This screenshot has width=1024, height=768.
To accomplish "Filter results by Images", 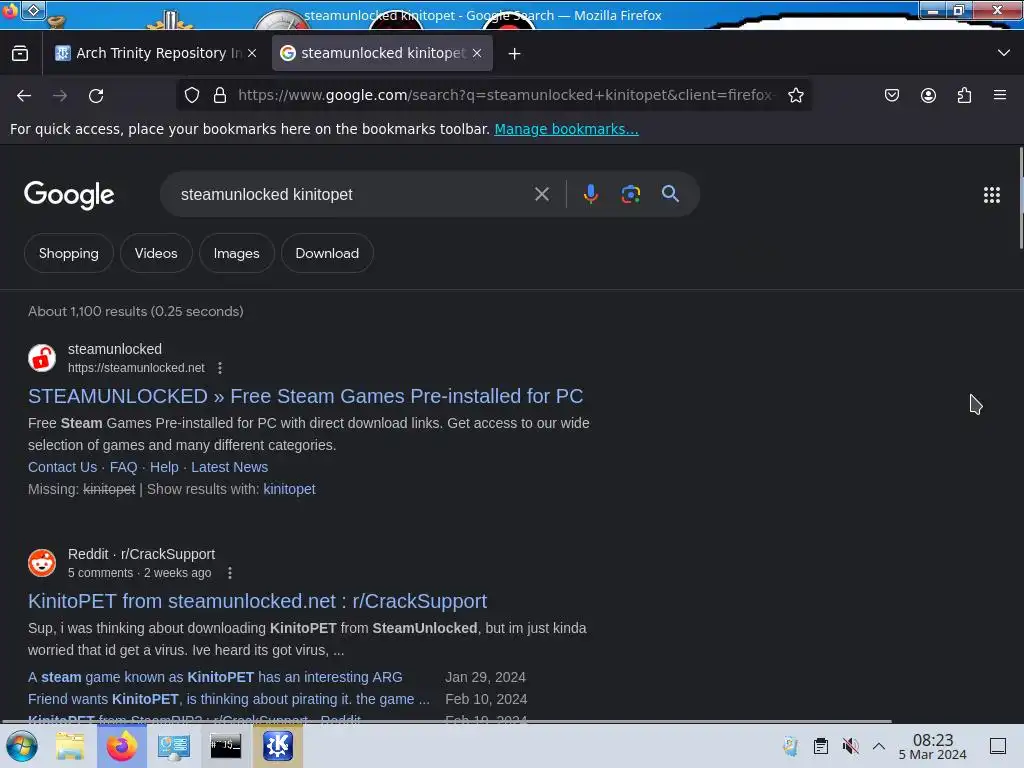I will click(236, 253).
